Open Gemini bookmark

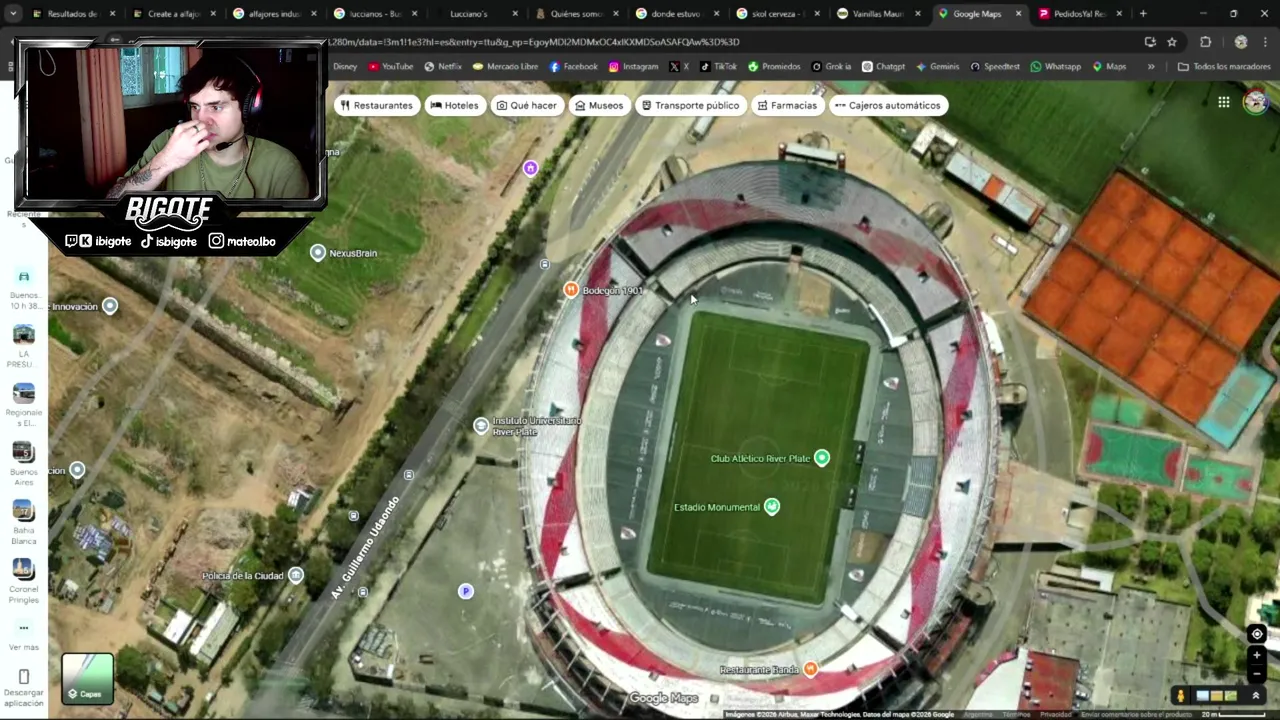pyautogui.click(x=937, y=67)
